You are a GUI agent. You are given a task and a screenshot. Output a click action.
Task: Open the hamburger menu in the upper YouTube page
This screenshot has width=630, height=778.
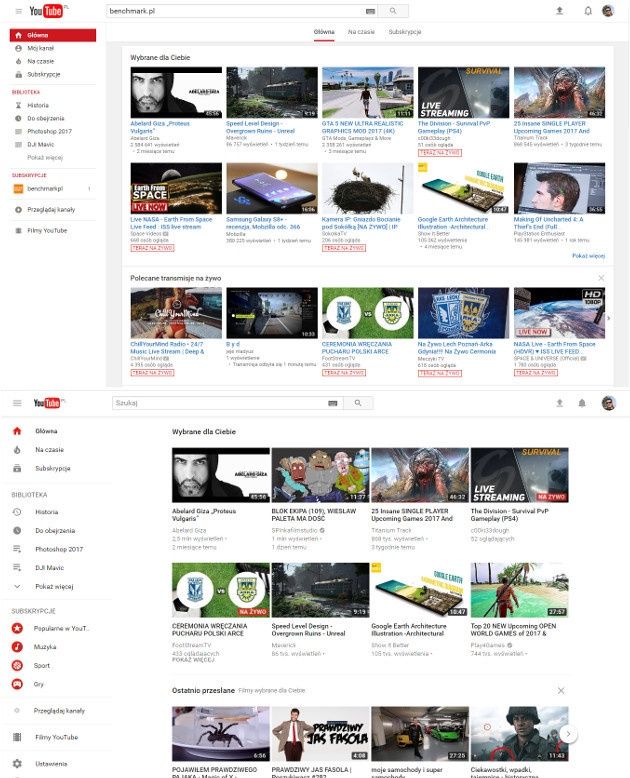pyautogui.click(x=19, y=11)
